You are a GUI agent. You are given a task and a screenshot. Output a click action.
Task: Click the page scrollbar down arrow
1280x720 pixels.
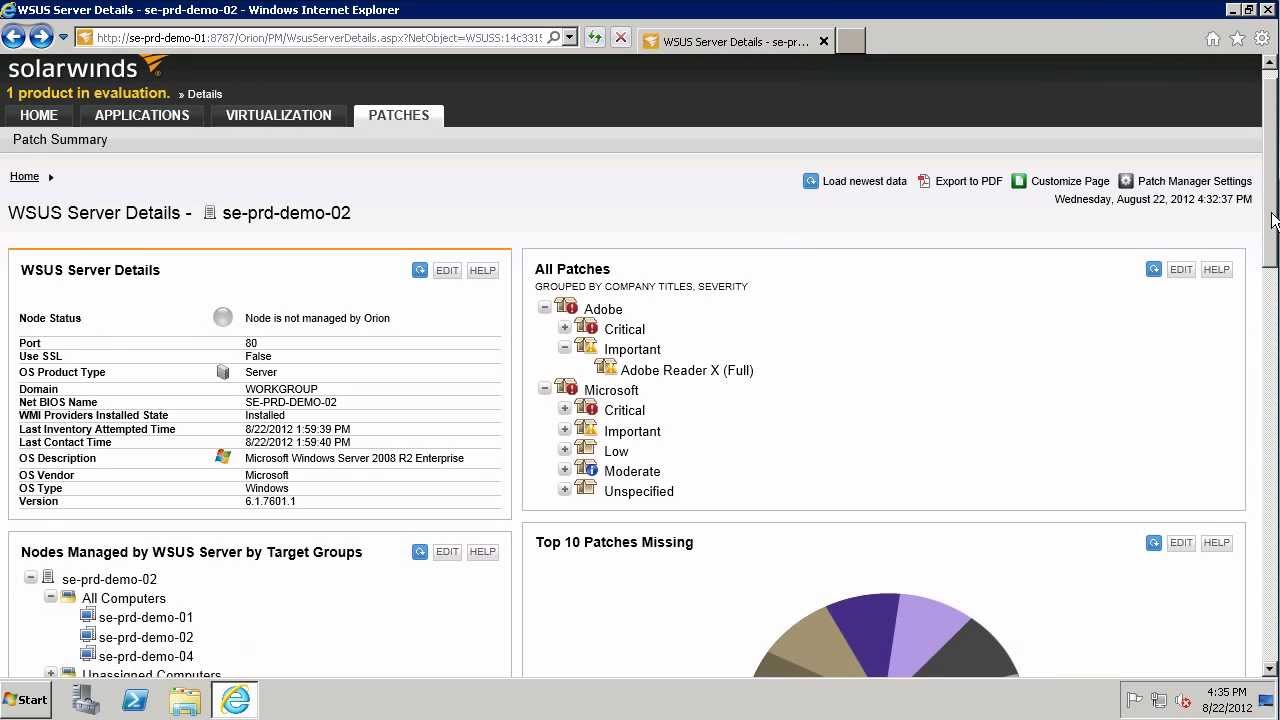click(x=1270, y=669)
